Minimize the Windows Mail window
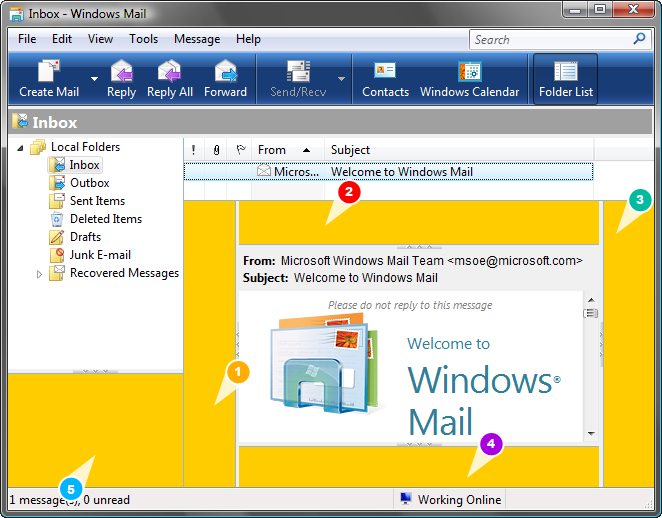 pyautogui.click(x=575, y=10)
